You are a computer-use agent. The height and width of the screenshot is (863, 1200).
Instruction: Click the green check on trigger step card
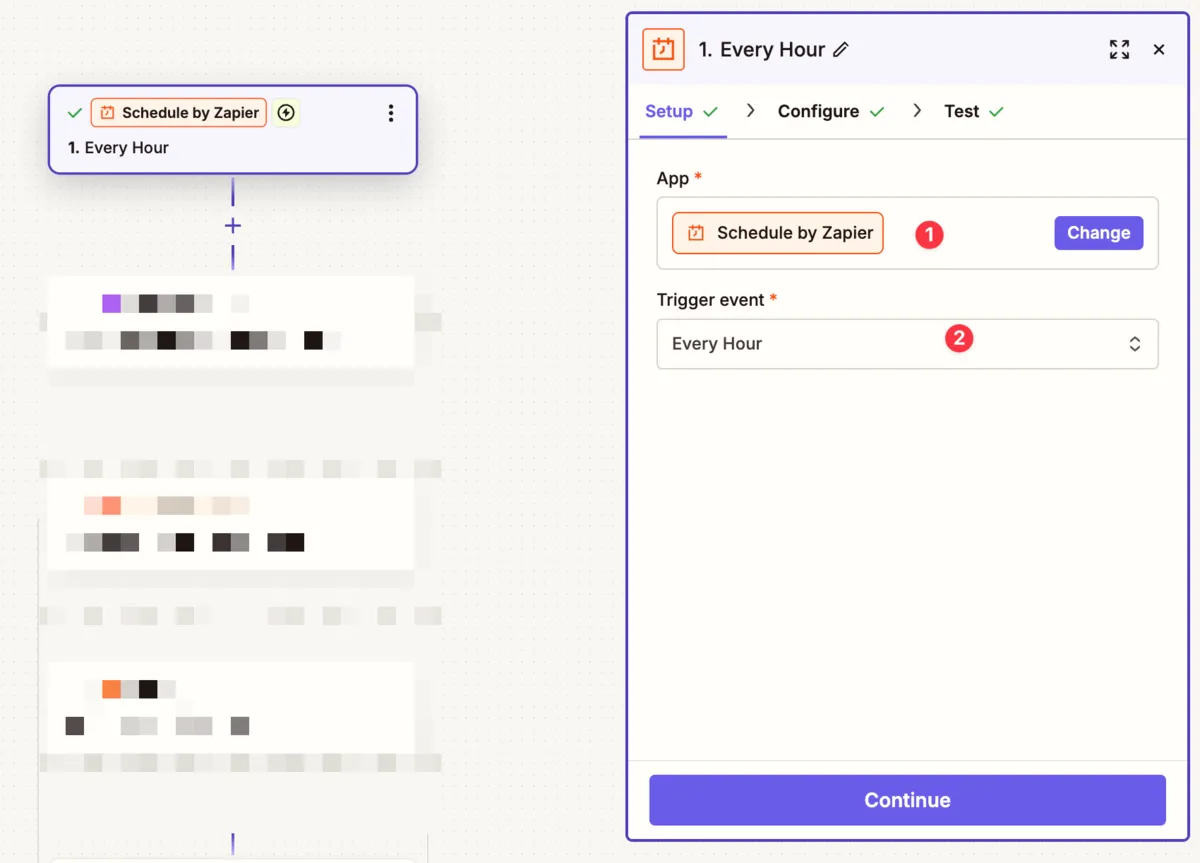(x=74, y=113)
